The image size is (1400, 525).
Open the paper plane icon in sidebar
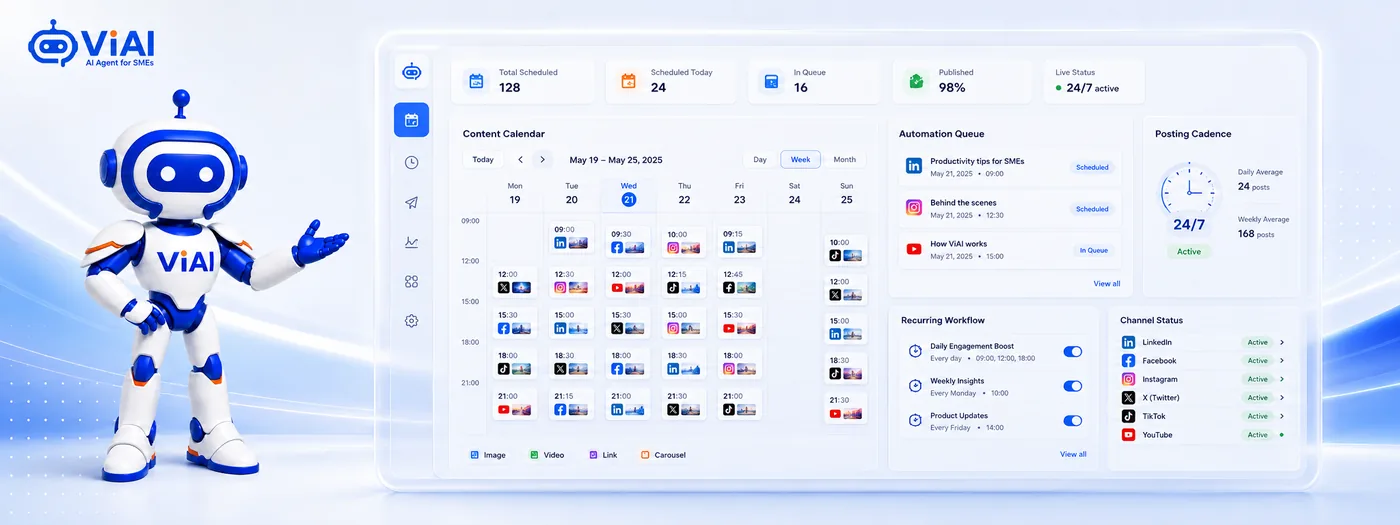[411, 202]
